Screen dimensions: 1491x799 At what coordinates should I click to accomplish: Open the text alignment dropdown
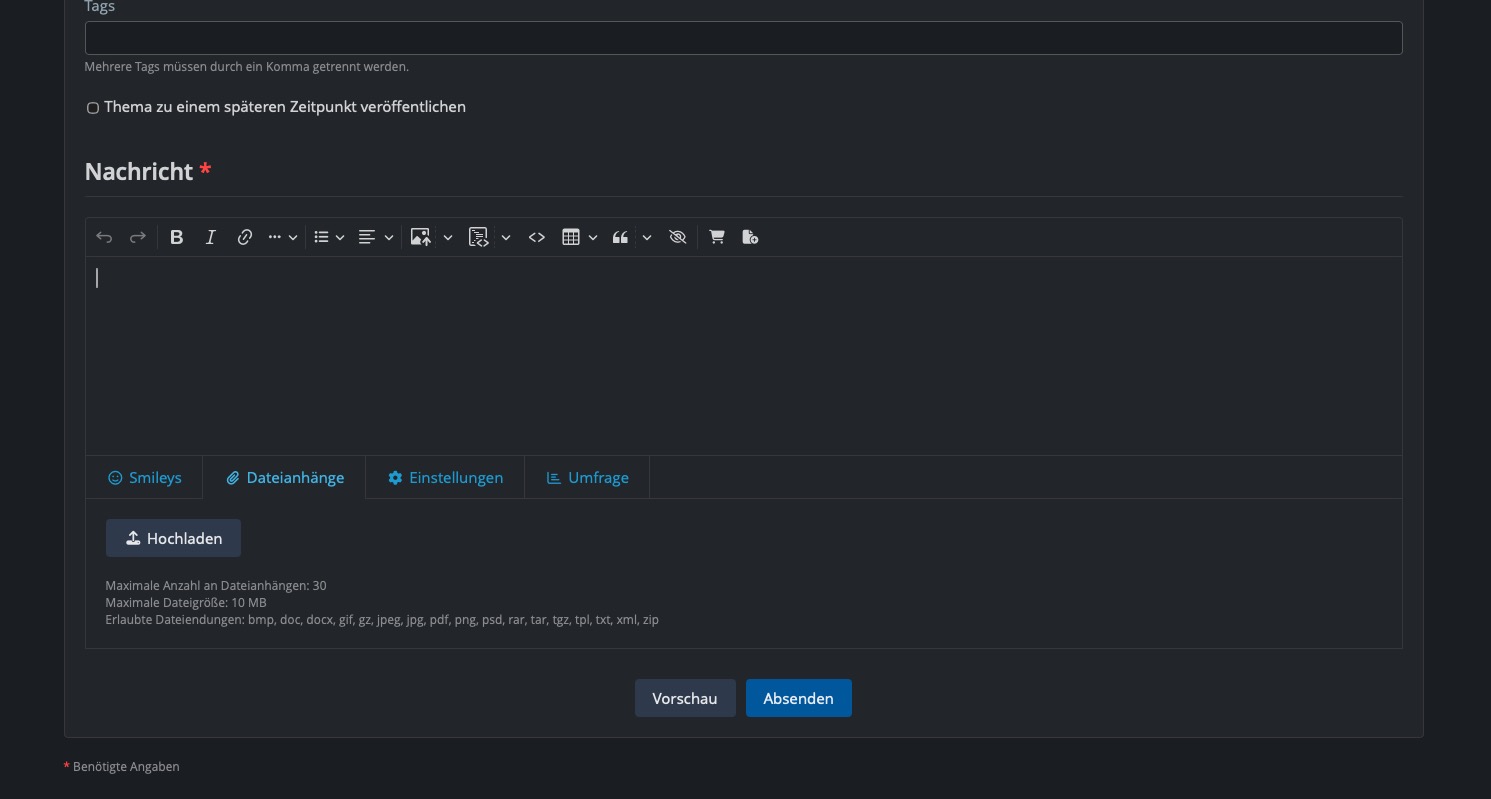(376, 237)
